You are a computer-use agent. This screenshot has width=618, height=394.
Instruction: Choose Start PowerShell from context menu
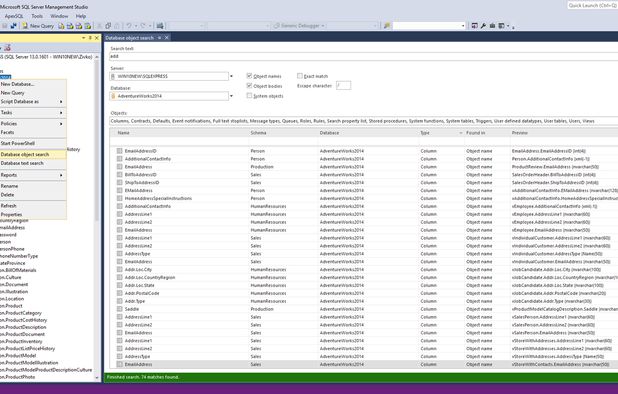pyautogui.click(x=33, y=143)
